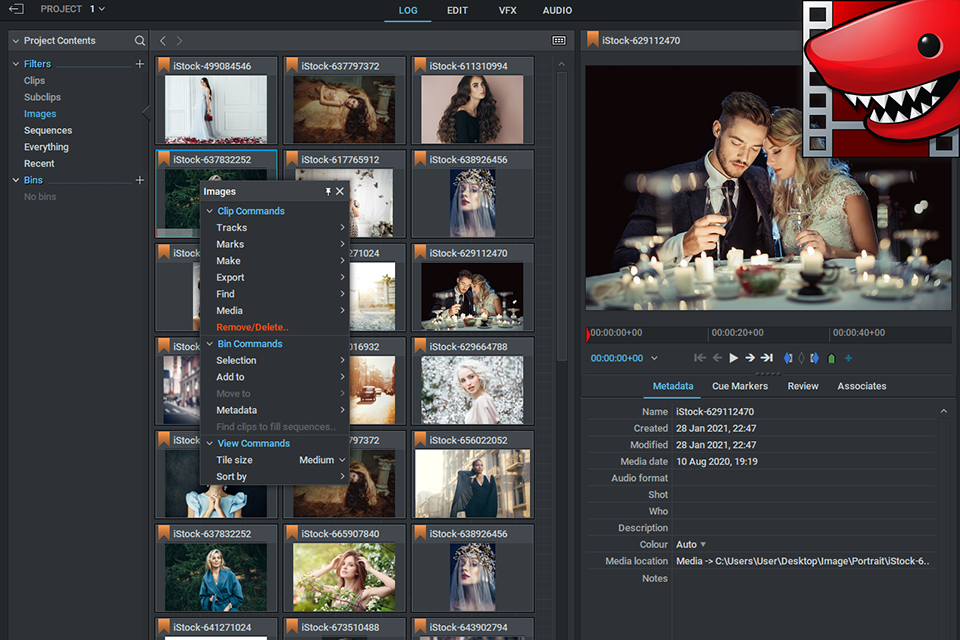
Task: Collapse the View Commands group
Action: [x=209, y=443]
